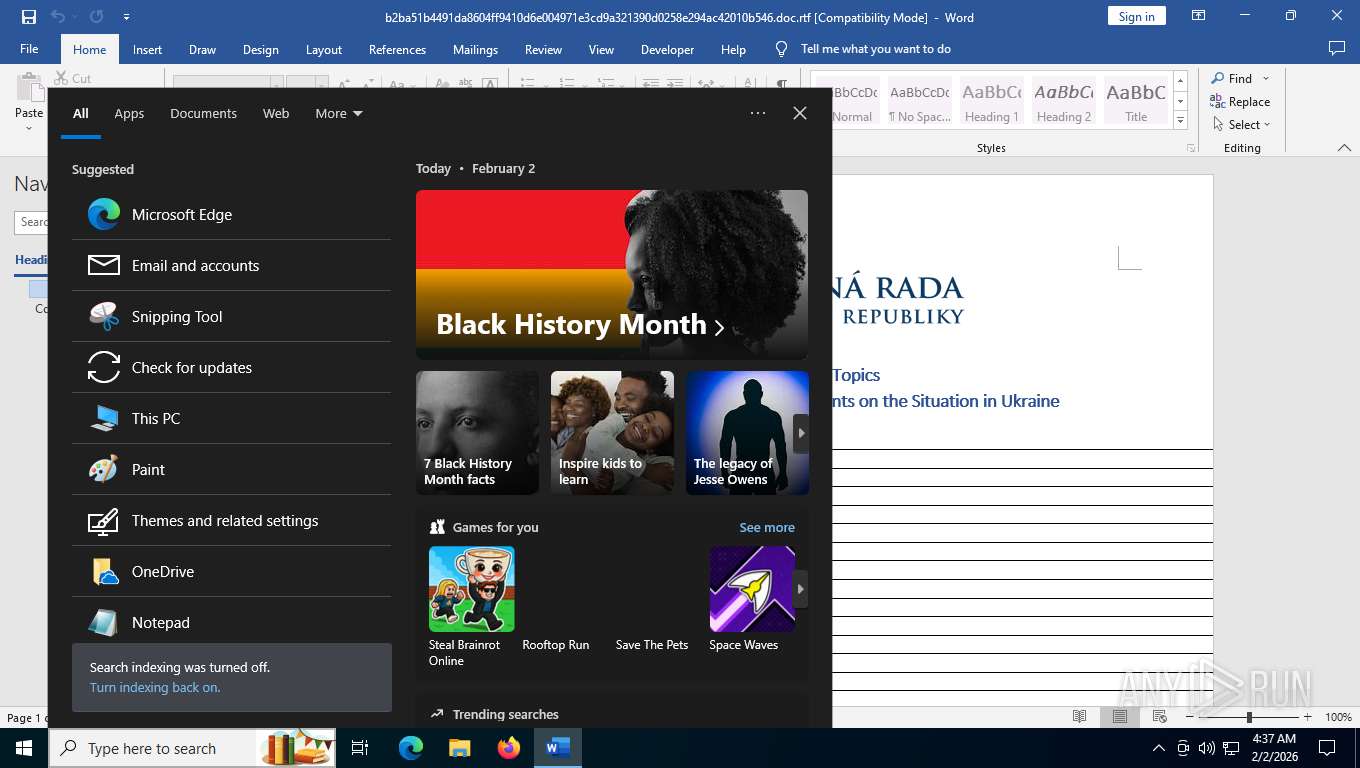Open Word comments icon at ribbon right
This screenshot has width=1360, height=768.
pos(1336,48)
